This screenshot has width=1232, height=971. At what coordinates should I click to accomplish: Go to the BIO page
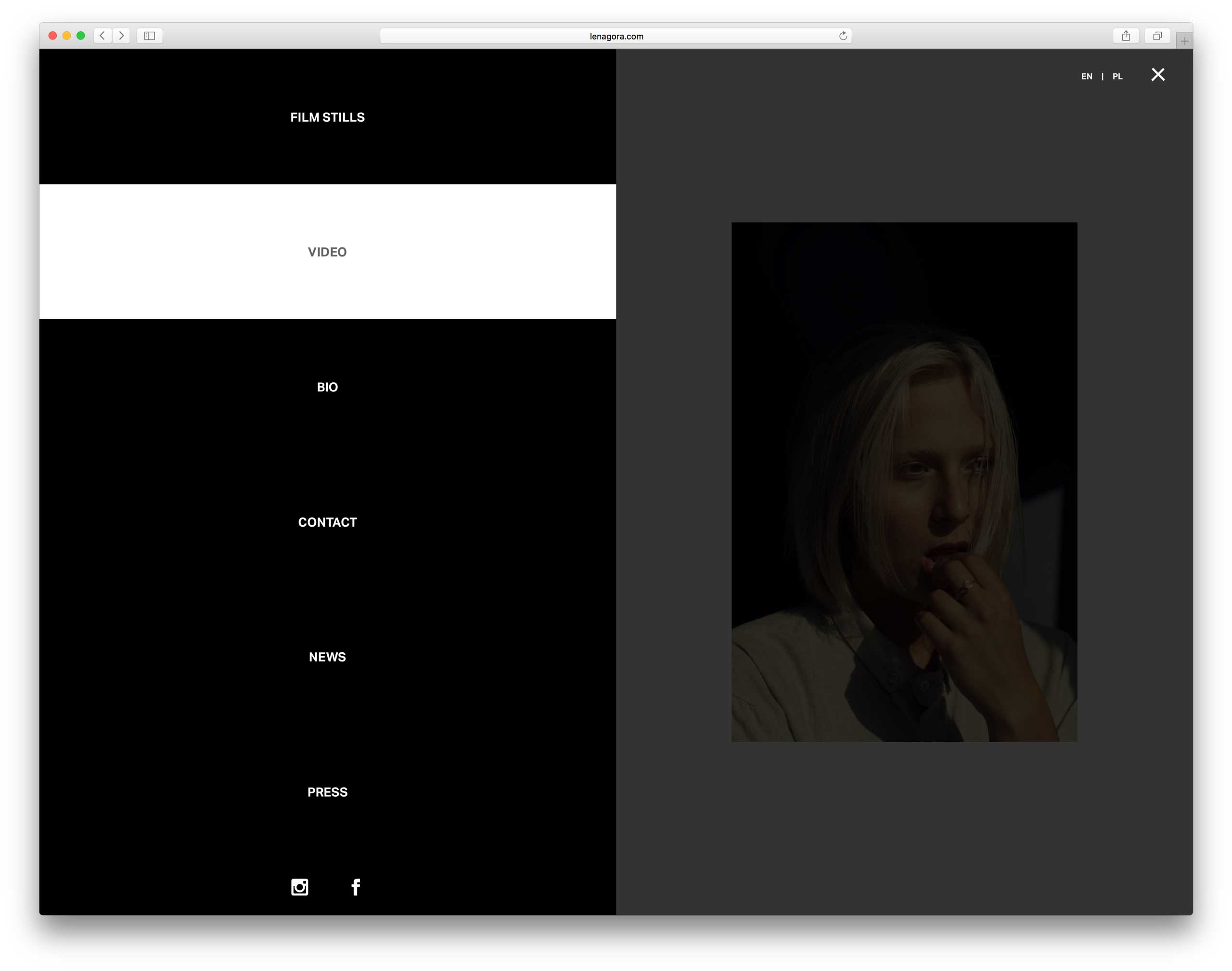click(327, 387)
